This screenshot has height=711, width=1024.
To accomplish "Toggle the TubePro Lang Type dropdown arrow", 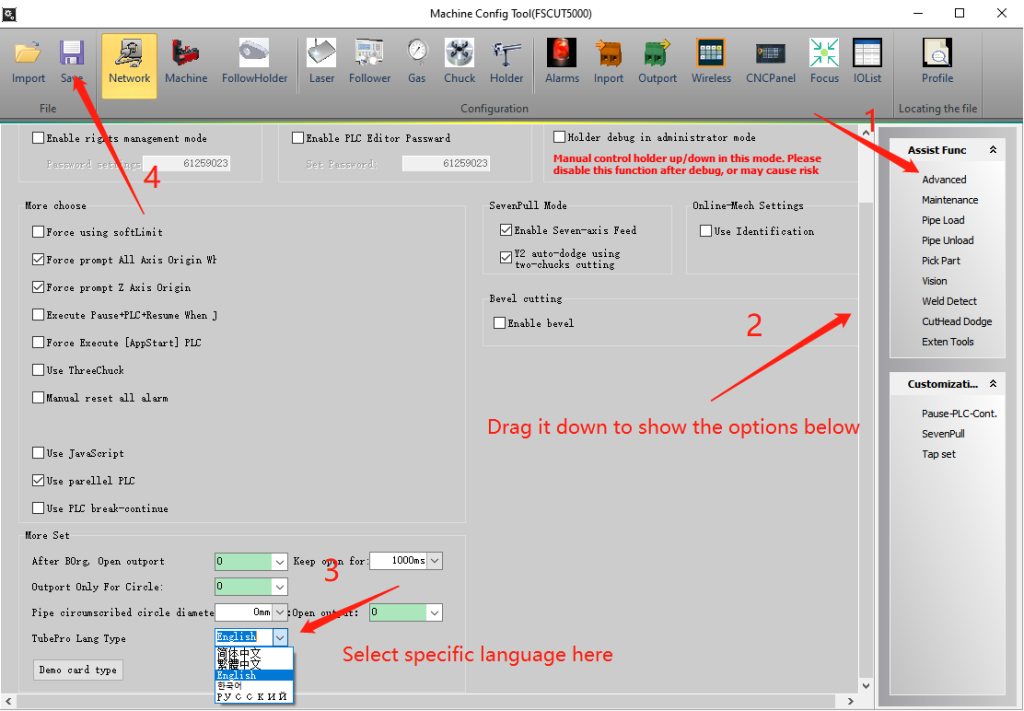I will coord(280,637).
